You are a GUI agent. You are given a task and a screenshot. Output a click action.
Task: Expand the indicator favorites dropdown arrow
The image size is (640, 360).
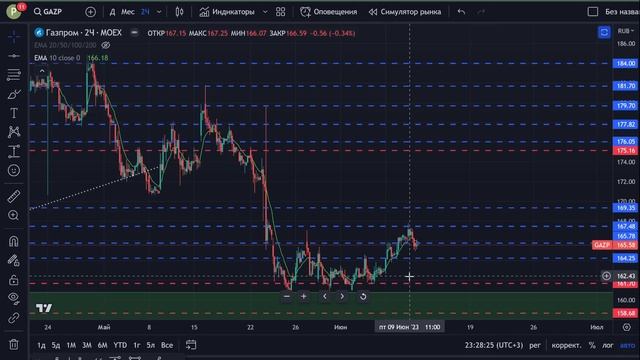(265, 12)
